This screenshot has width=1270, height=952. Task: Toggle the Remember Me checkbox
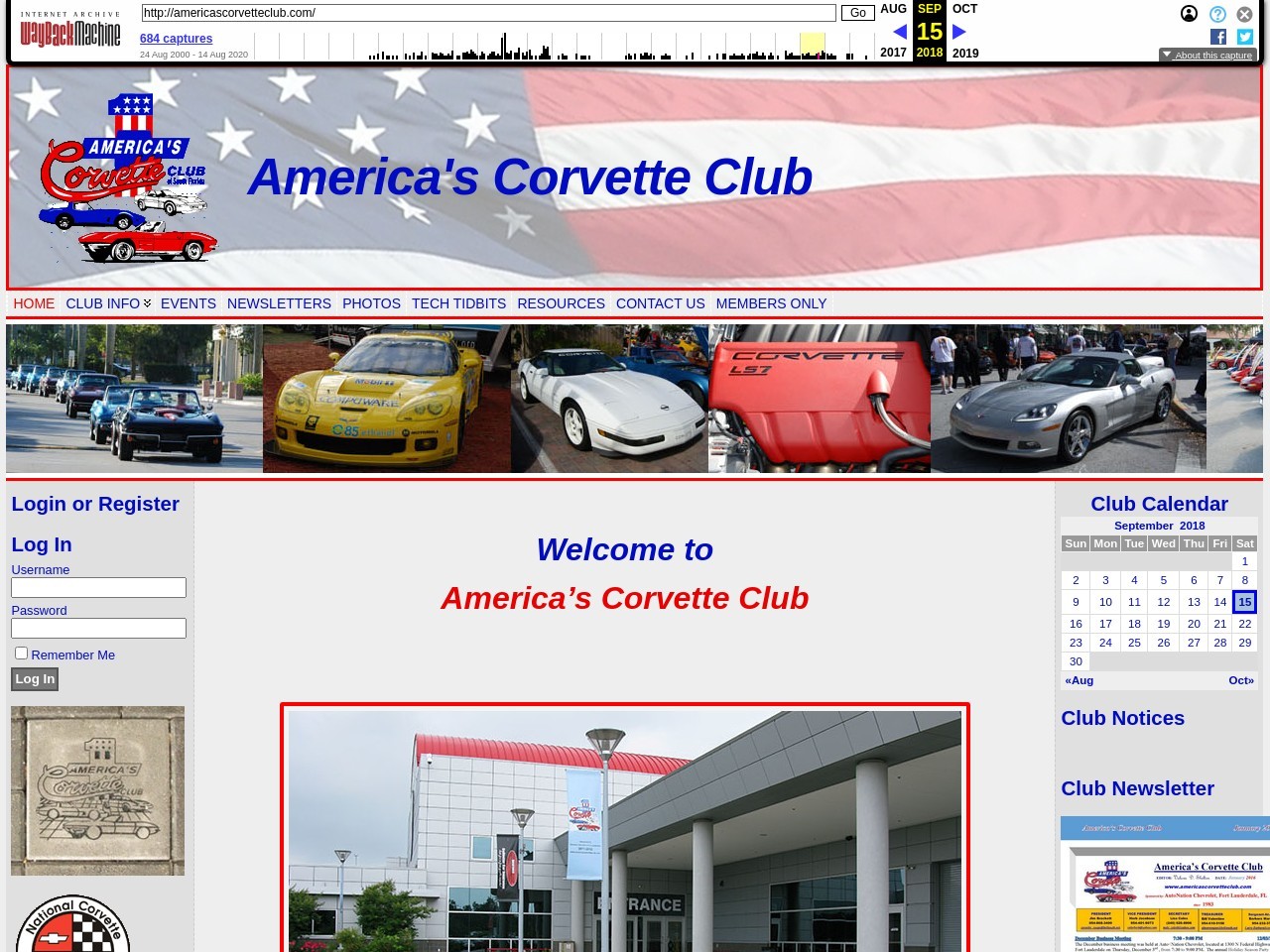coord(21,653)
